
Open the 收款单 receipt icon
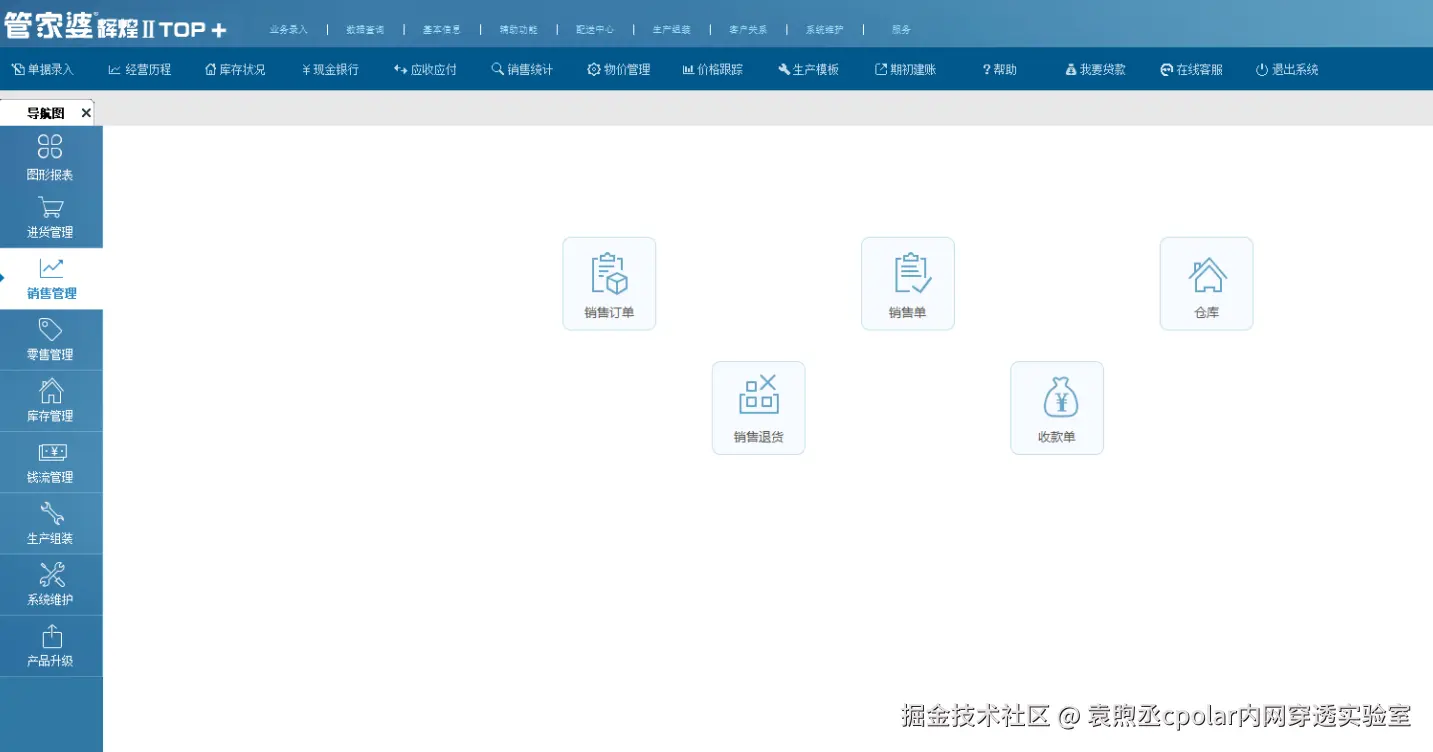1056,407
